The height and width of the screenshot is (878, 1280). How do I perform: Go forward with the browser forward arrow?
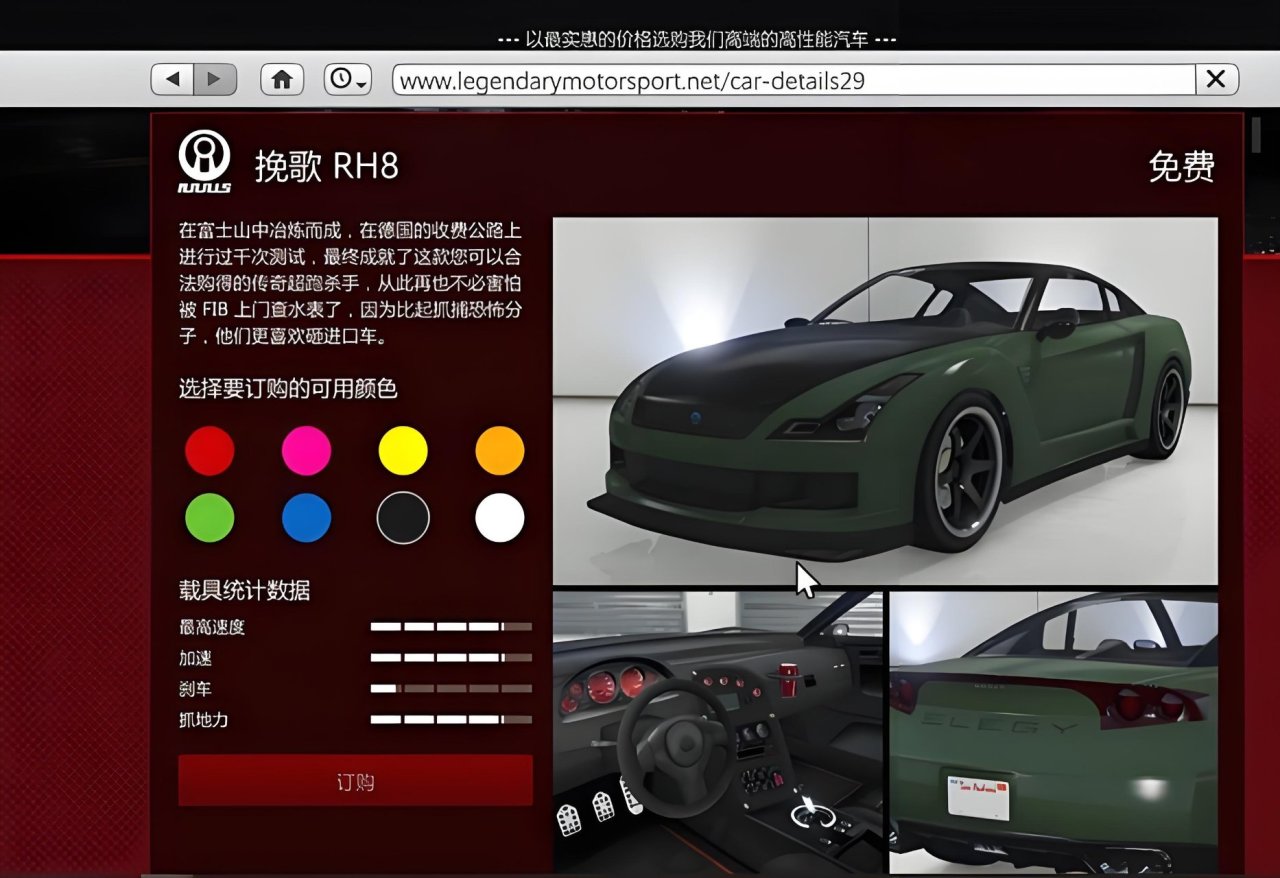click(215, 80)
